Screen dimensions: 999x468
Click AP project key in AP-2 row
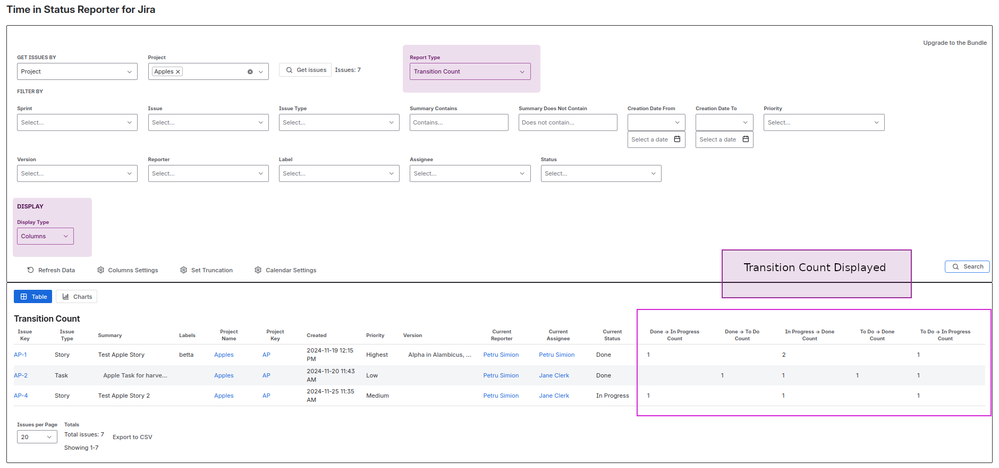click(266, 375)
